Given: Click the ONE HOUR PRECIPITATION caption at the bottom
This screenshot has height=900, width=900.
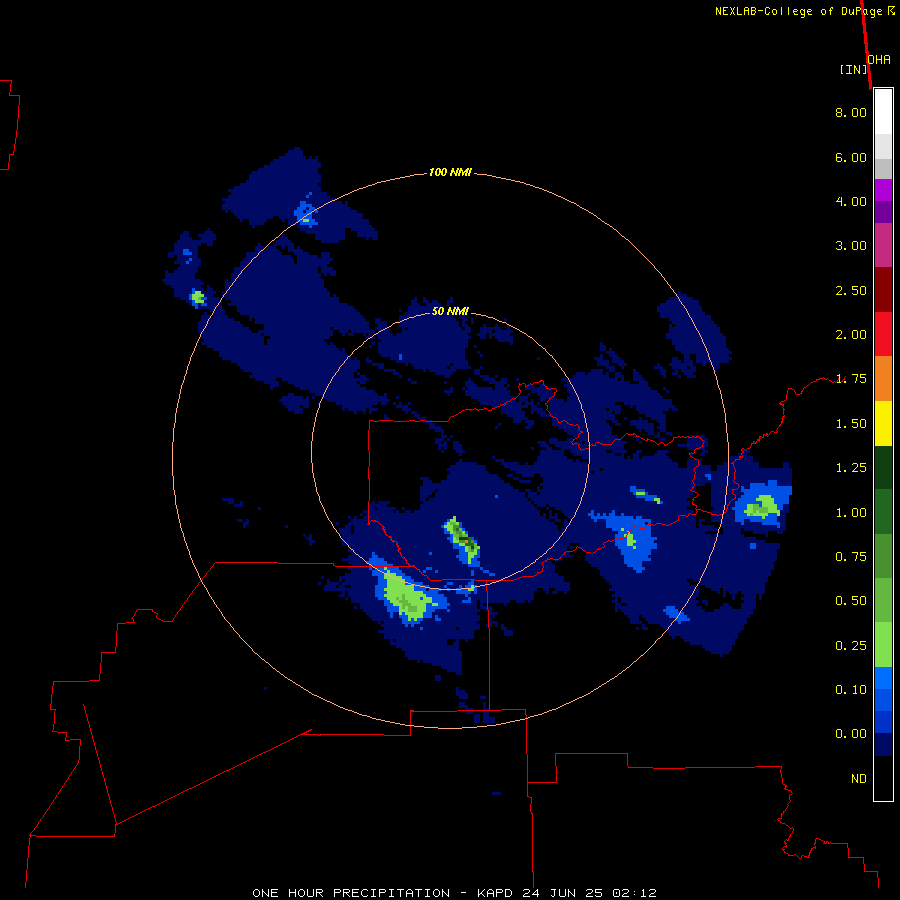Looking at the screenshot, I should tap(454, 893).
